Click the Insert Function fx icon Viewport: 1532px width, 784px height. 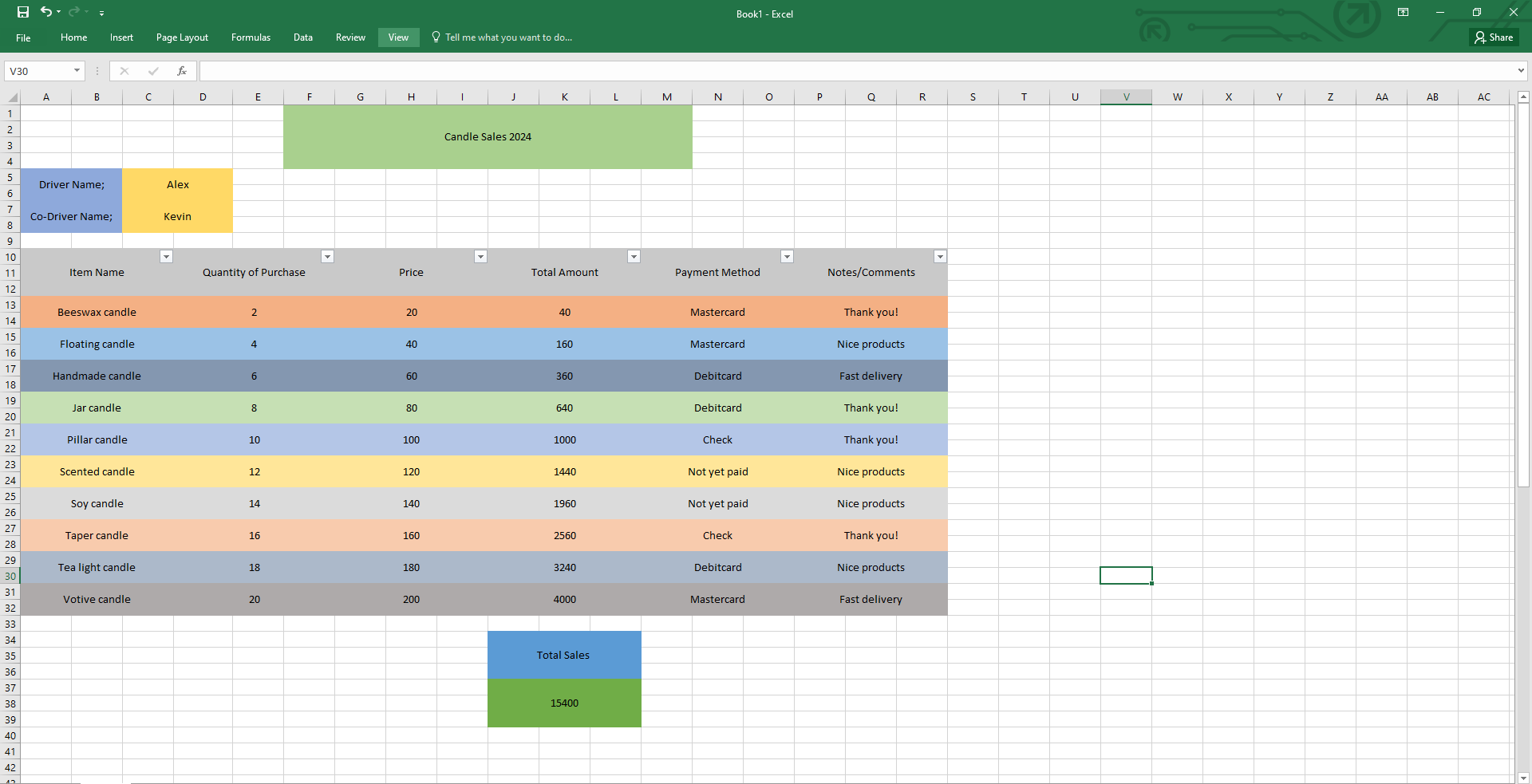182,71
